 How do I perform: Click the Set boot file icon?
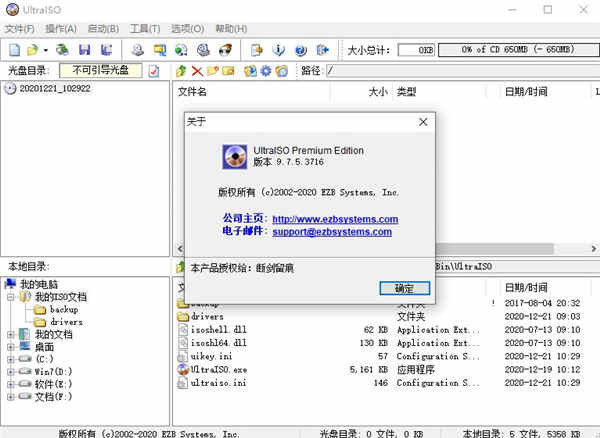[x=282, y=71]
